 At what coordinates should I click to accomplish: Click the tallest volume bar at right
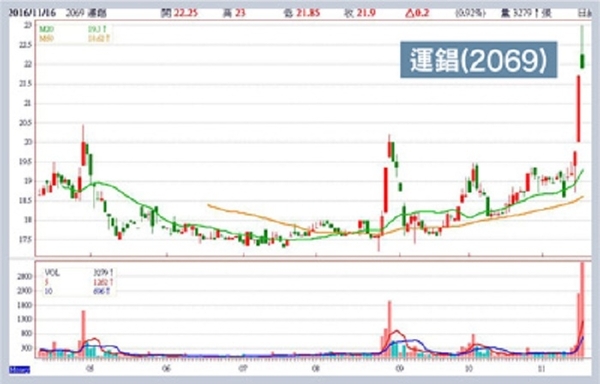coord(582,310)
